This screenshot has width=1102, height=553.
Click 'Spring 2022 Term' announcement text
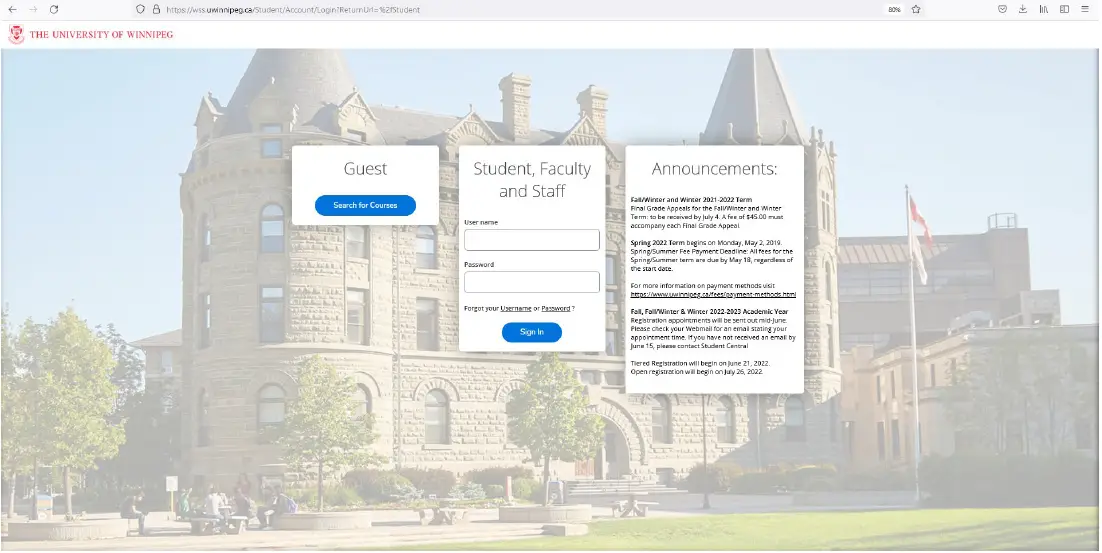tap(659, 242)
